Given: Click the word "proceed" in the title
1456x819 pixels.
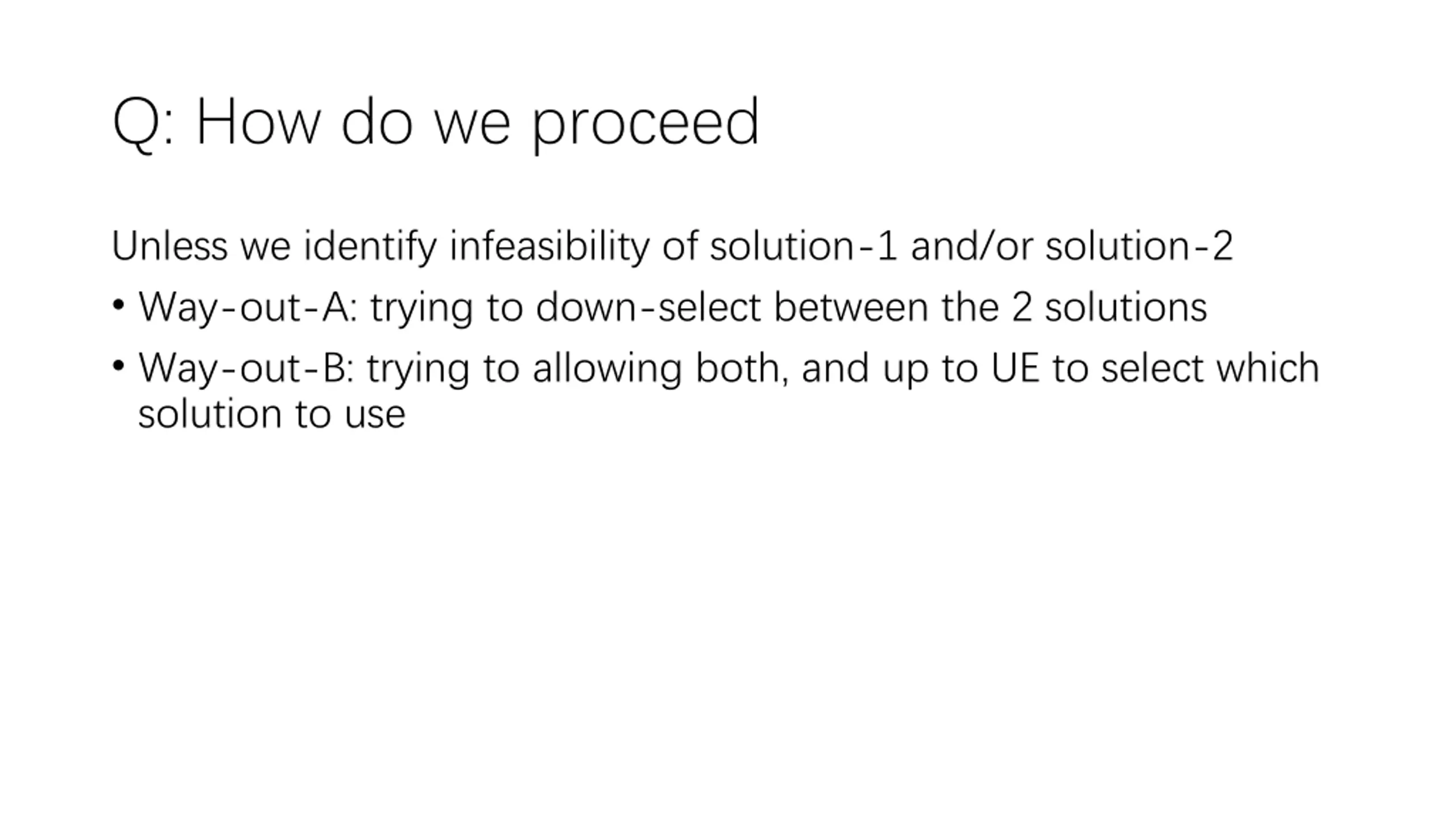Looking at the screenshot, I should pos(646,123).
